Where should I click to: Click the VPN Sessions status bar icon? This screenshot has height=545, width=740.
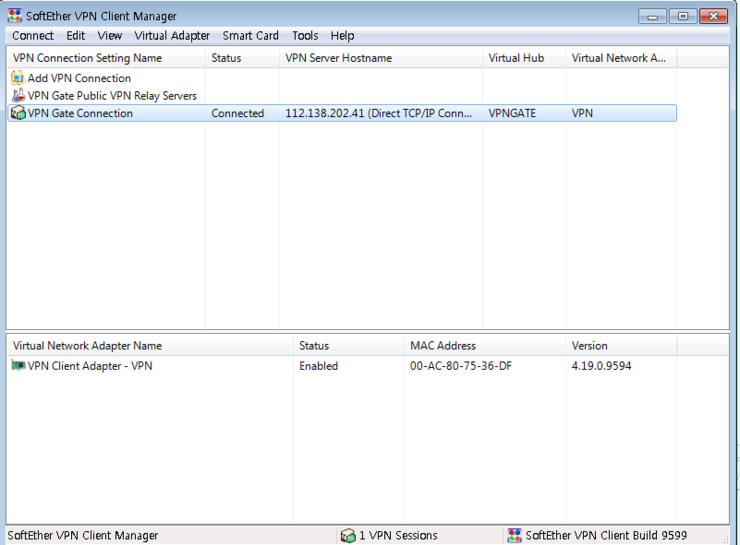[x=348, y=536]
